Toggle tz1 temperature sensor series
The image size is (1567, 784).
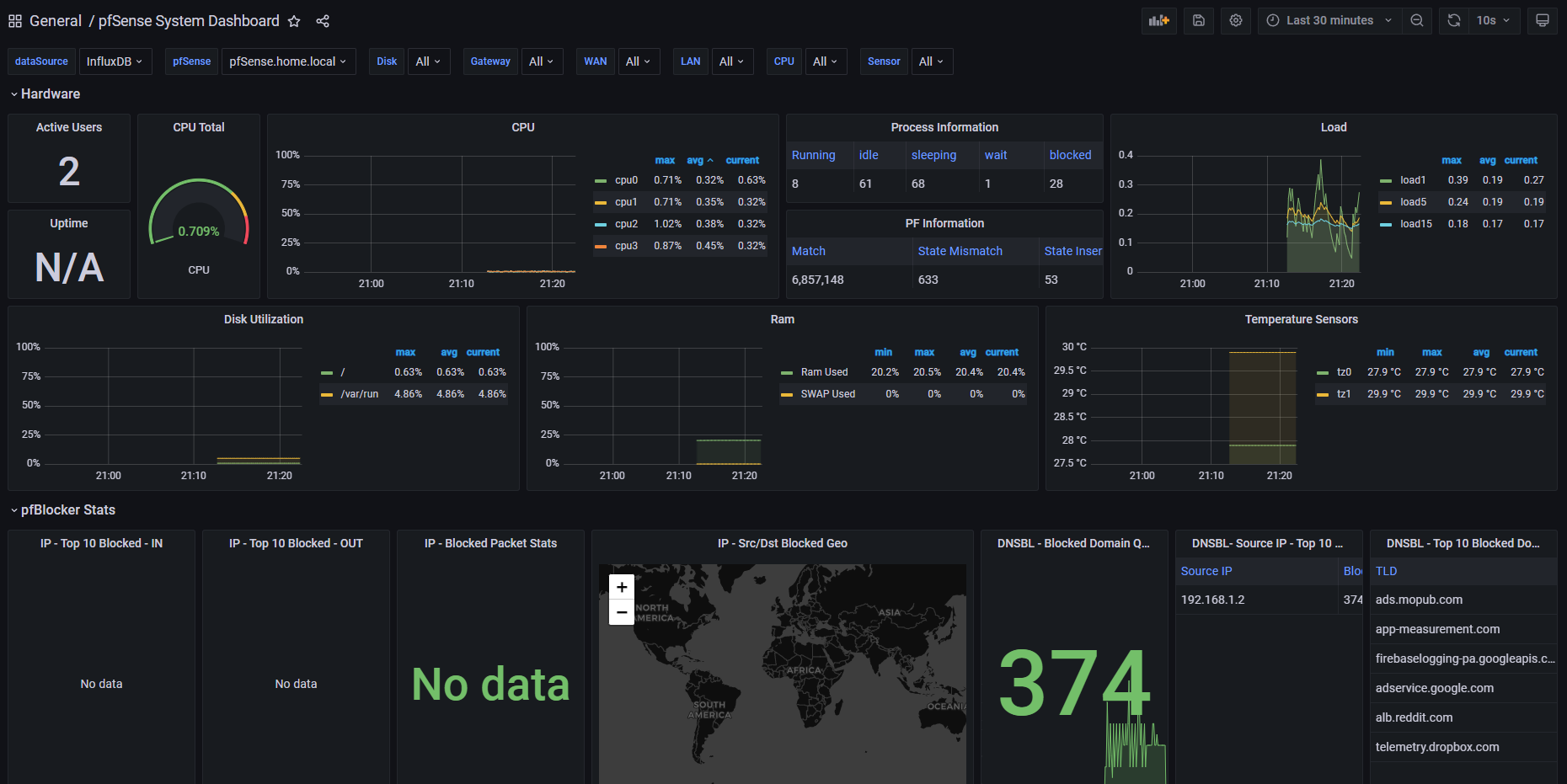(x=1344, y=394)
